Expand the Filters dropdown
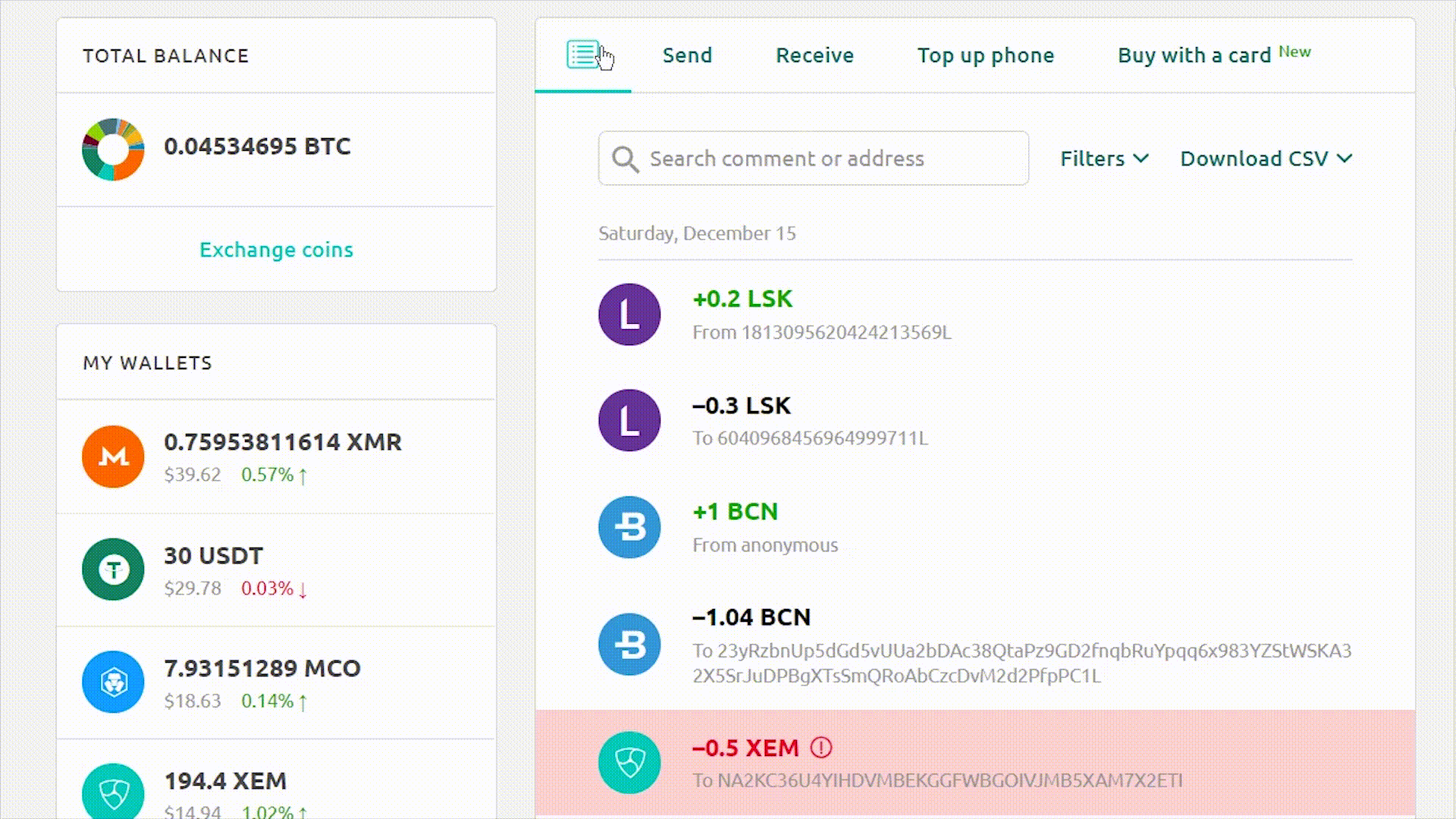 [x=1102, y=158]
